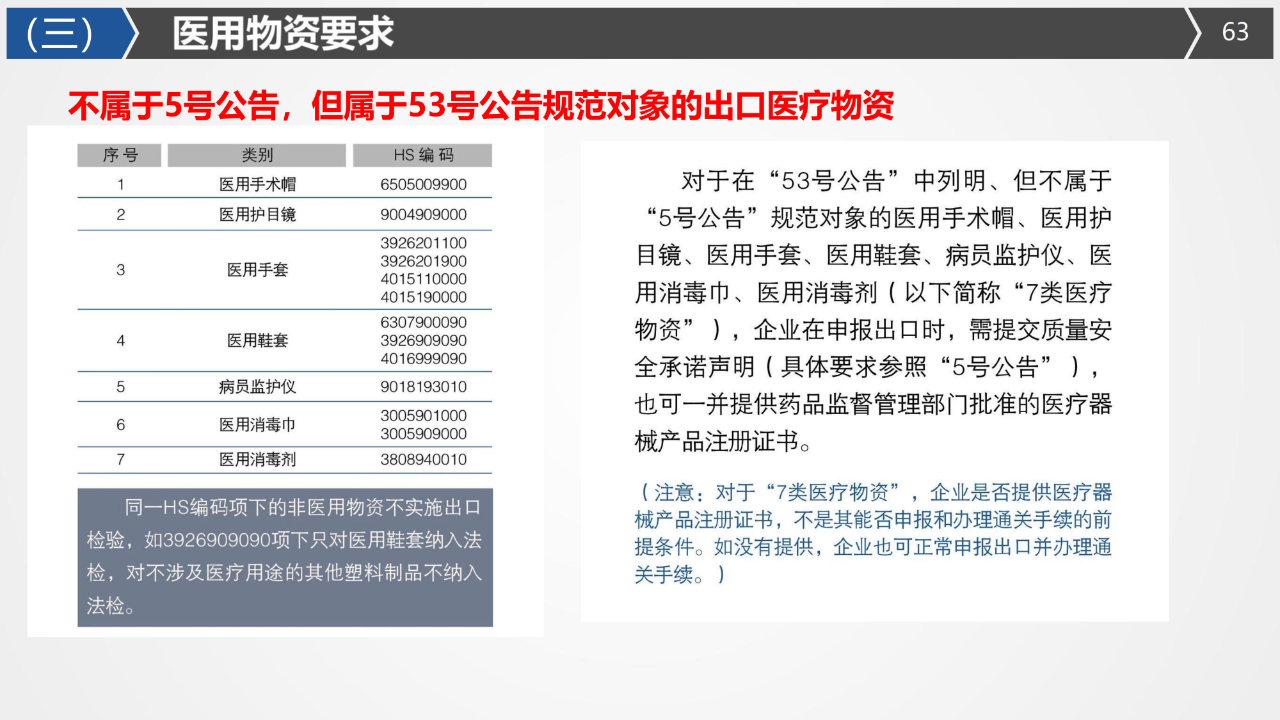1280x720 pixels.
Task: Select the 医用护目镜 row label
Action: pyautogui.click(x=257, y=214)
